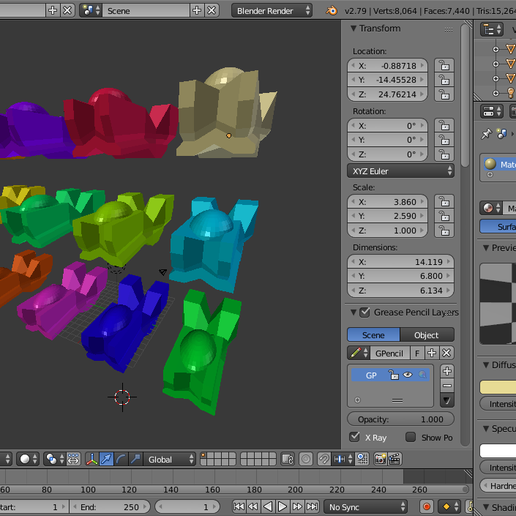Enable the Show Points checkbox

[411, 437]
